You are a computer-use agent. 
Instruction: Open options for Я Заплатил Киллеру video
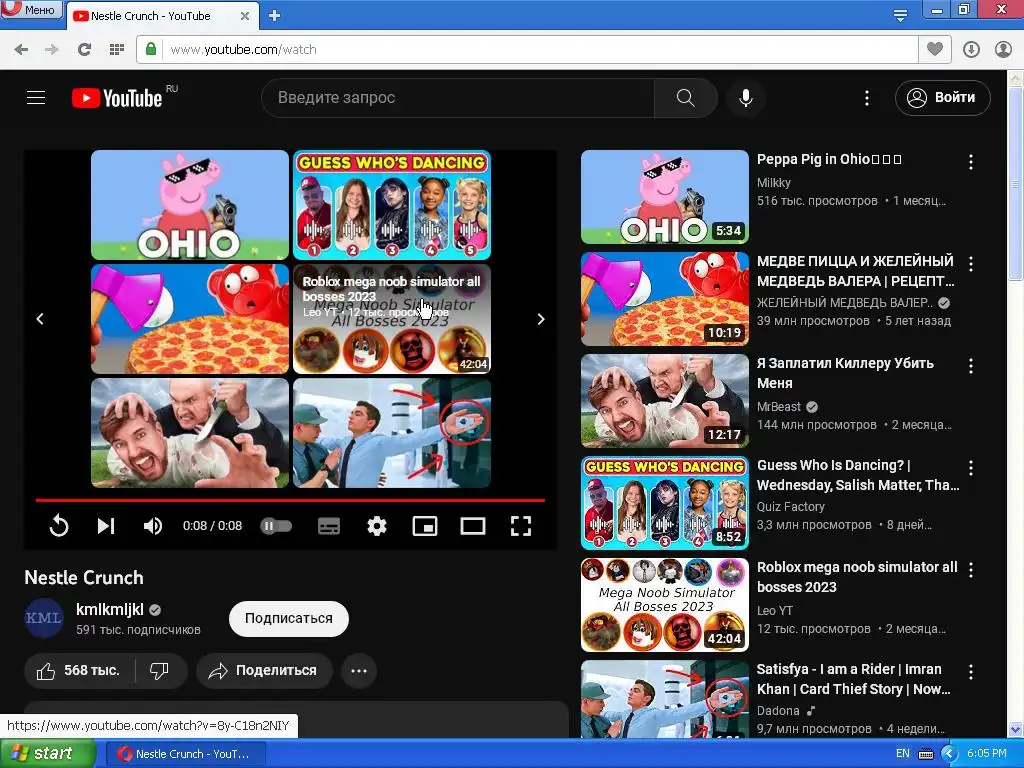[971, 366]
